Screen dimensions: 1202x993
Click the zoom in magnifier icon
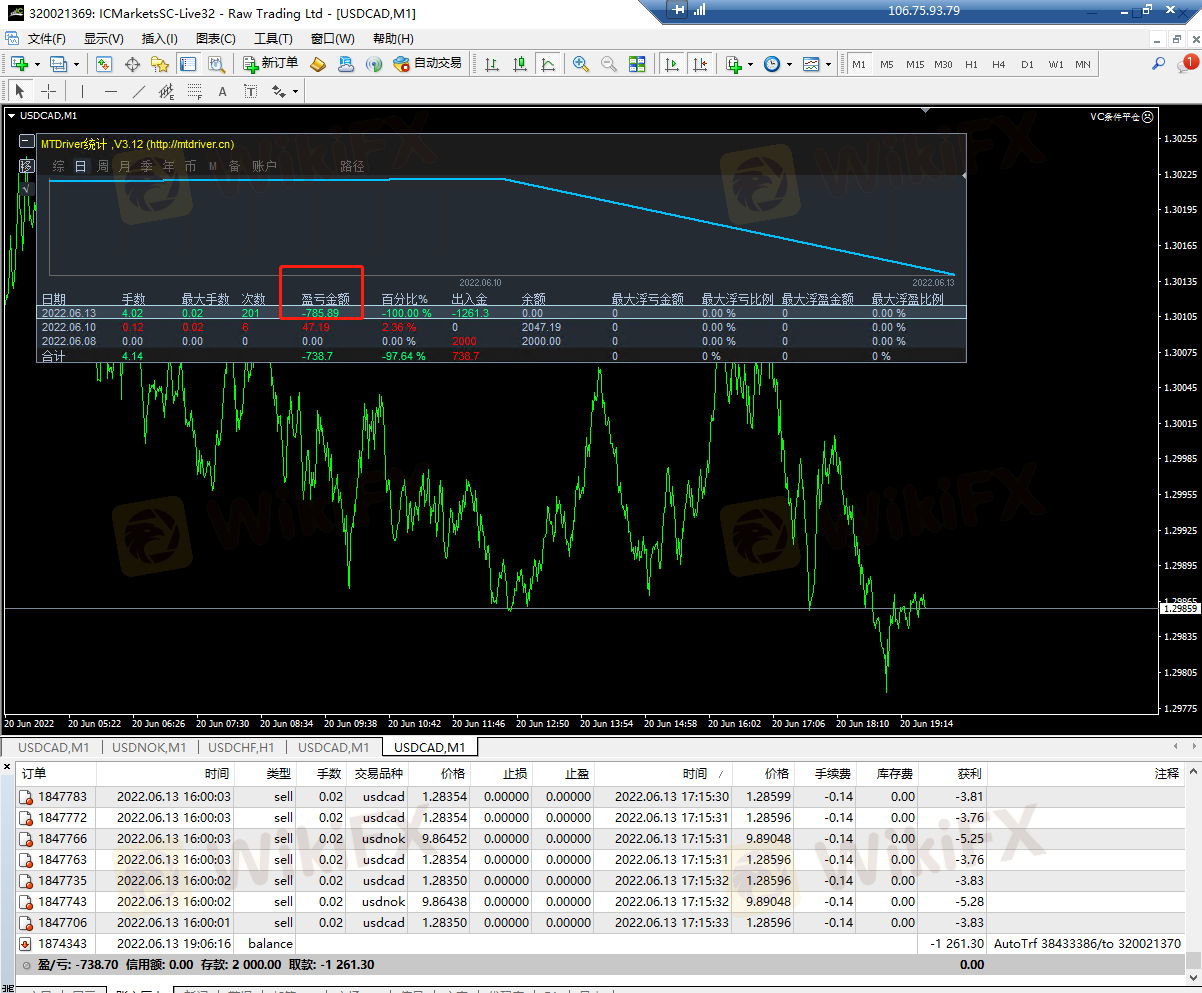click(581, 64)
